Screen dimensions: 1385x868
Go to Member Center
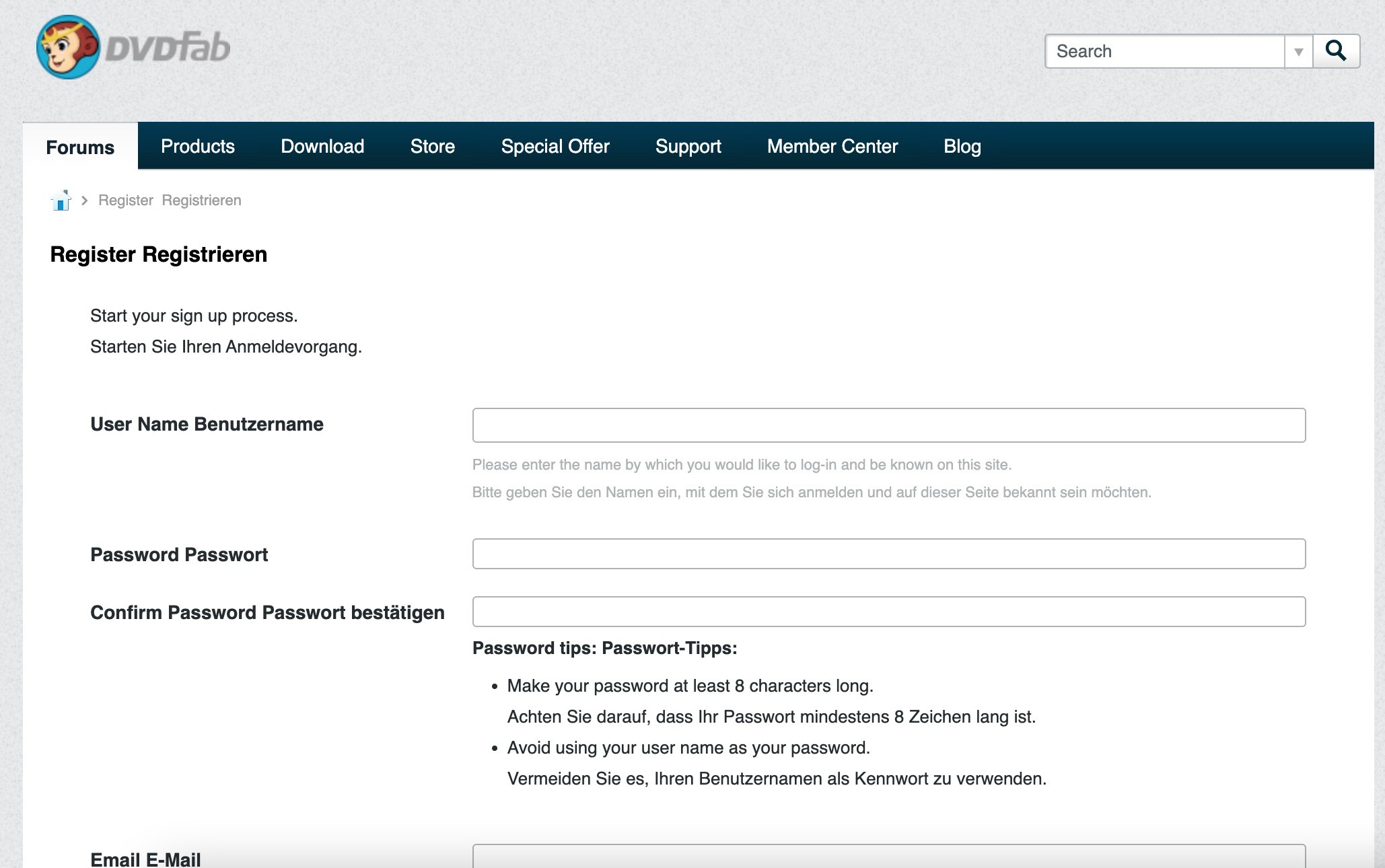(832, 146)
